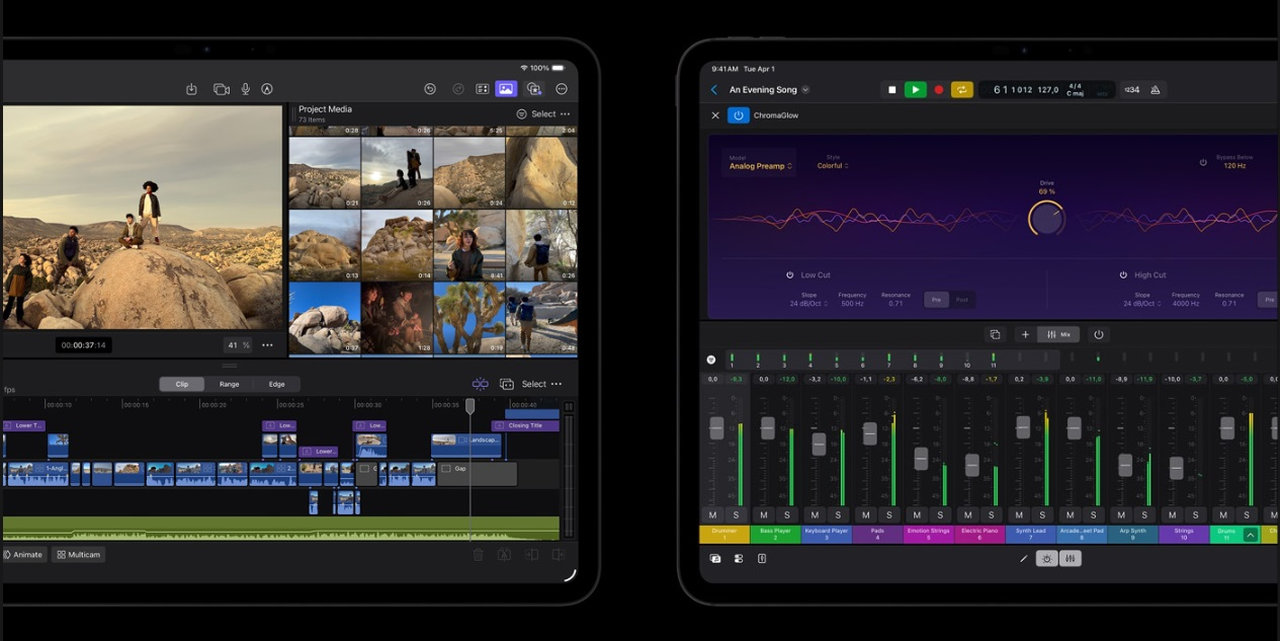This screenshot has height=641, width=1280.
Task: Tap the metronome icon in Logic's transport bar
Action: (x=1155, y=89)
